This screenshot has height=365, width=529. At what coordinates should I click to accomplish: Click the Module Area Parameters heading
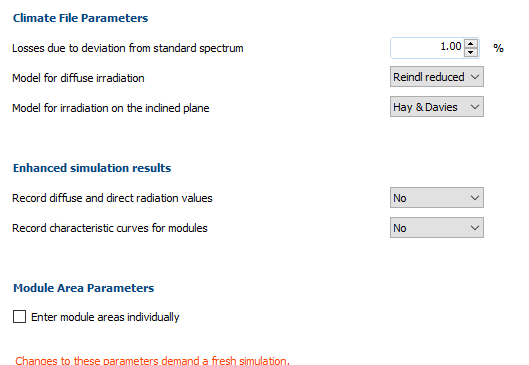tap(83, 288)
